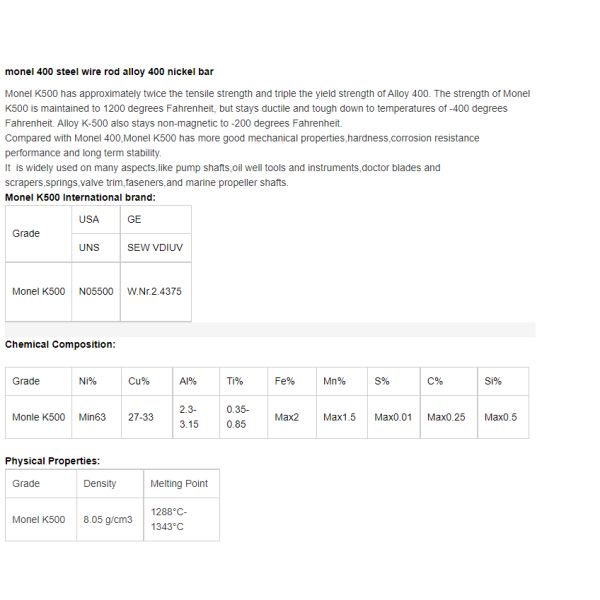Click the 'Chemical Composition:' heading

pos(60,344)
